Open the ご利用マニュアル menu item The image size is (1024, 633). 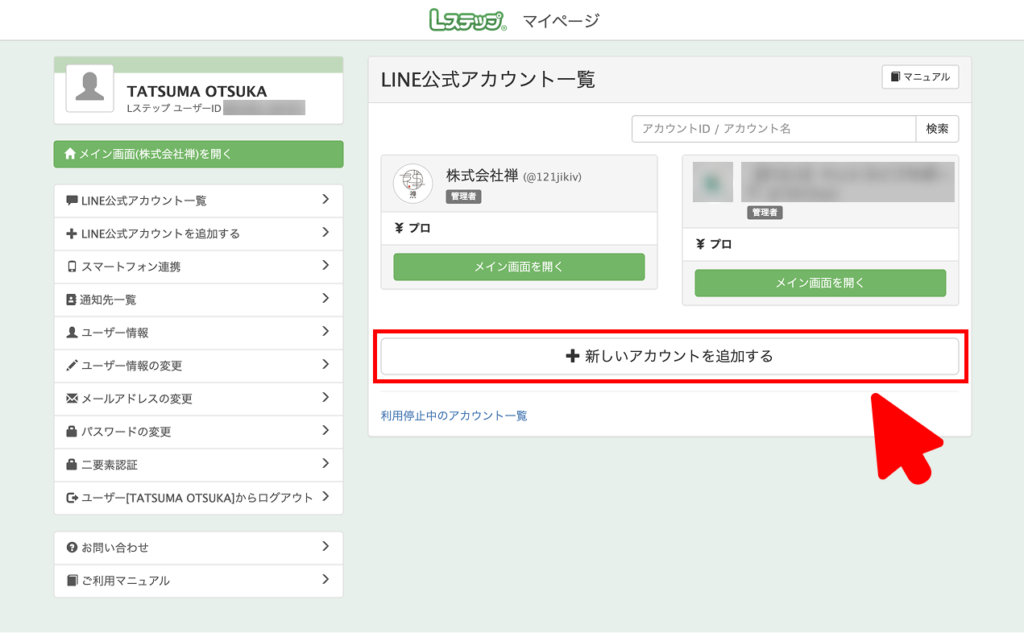coord(125,581)
